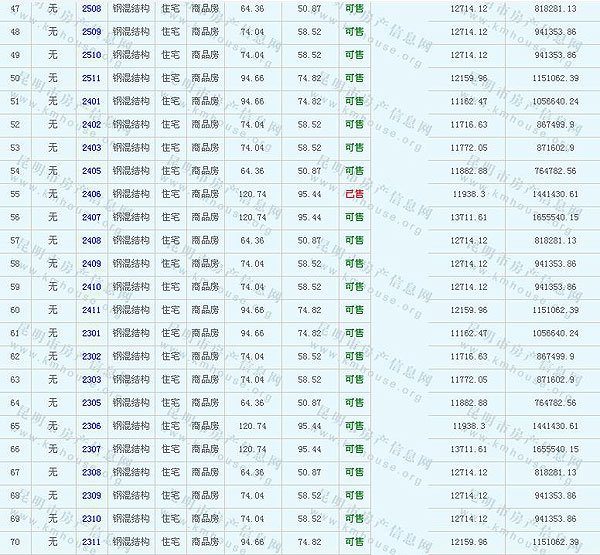Image resolution: width=600 pixels, height=555 pixels.
Task: View sold unit 2406 link
Action: point(91,194)
